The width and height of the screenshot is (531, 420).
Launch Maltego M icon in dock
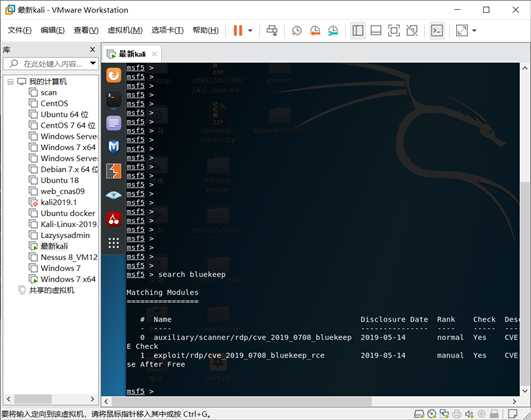pos(113,147)
